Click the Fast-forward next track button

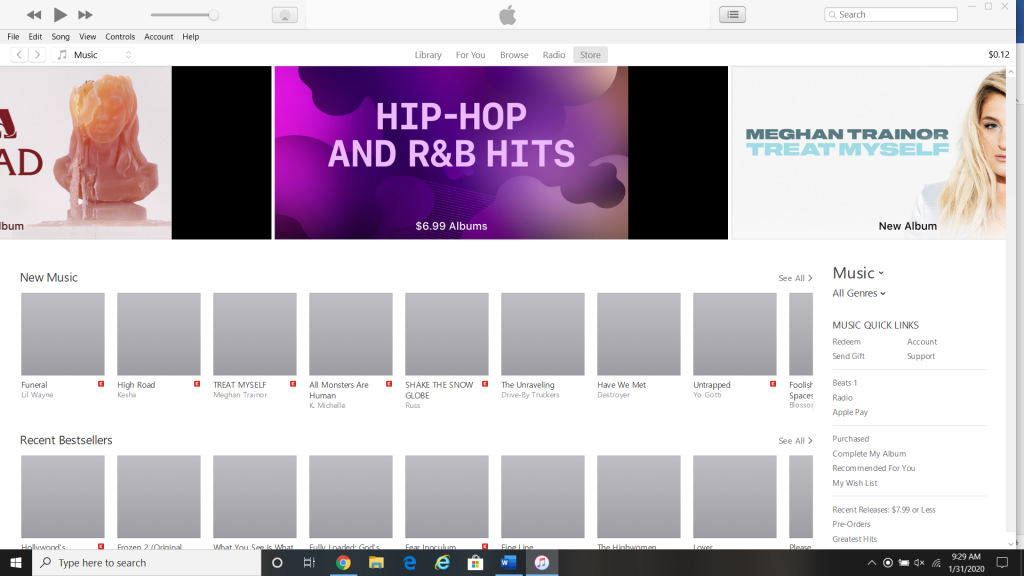click(x=85, y=15)
